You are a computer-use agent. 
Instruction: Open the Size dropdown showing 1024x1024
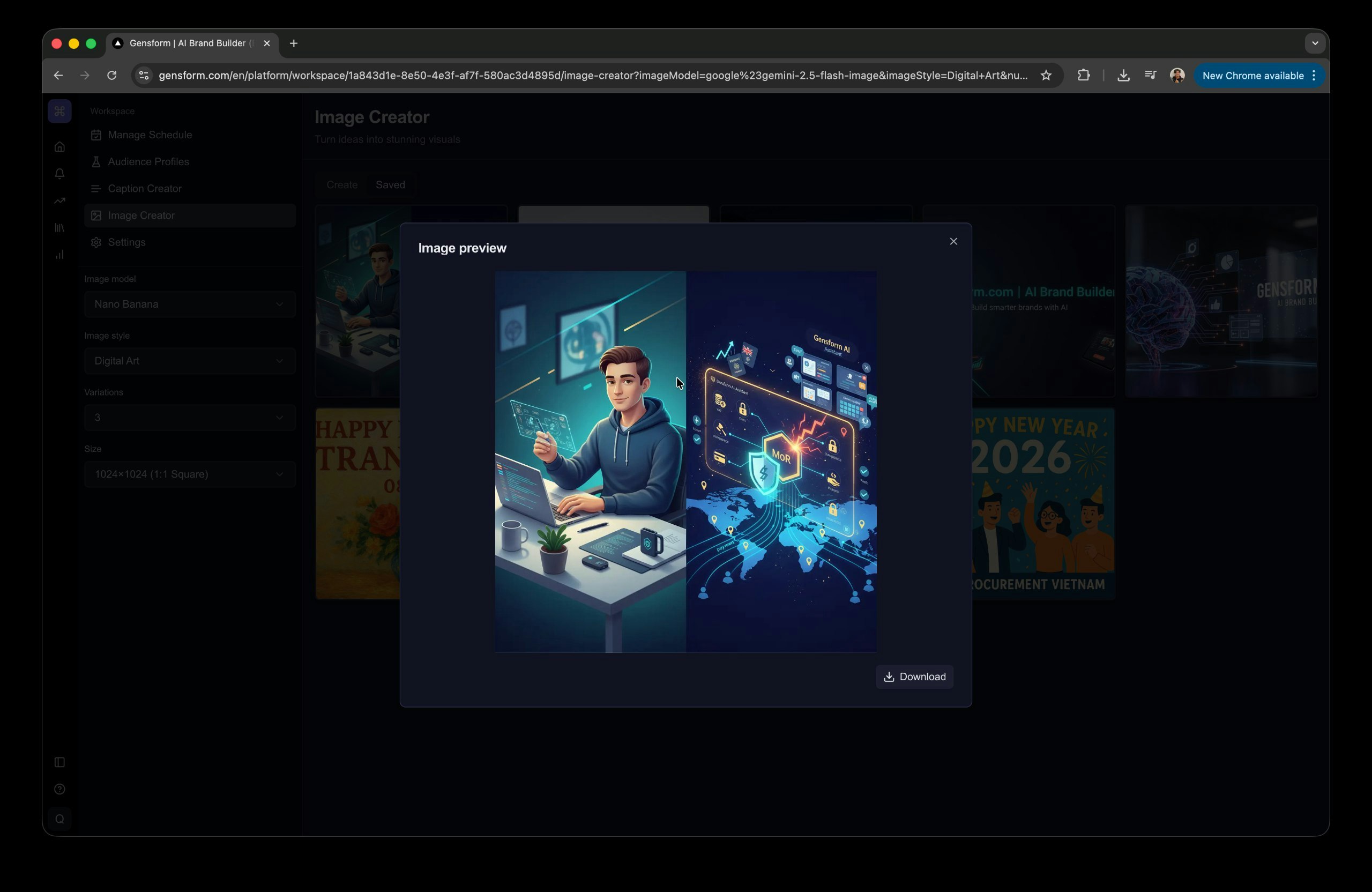pyautogui.click(x=189, y=474)
